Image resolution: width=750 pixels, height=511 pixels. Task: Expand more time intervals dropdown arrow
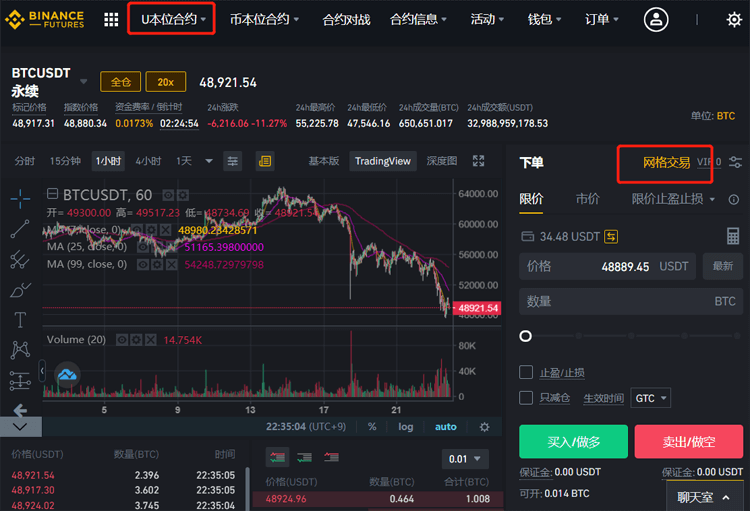(209, 161)
